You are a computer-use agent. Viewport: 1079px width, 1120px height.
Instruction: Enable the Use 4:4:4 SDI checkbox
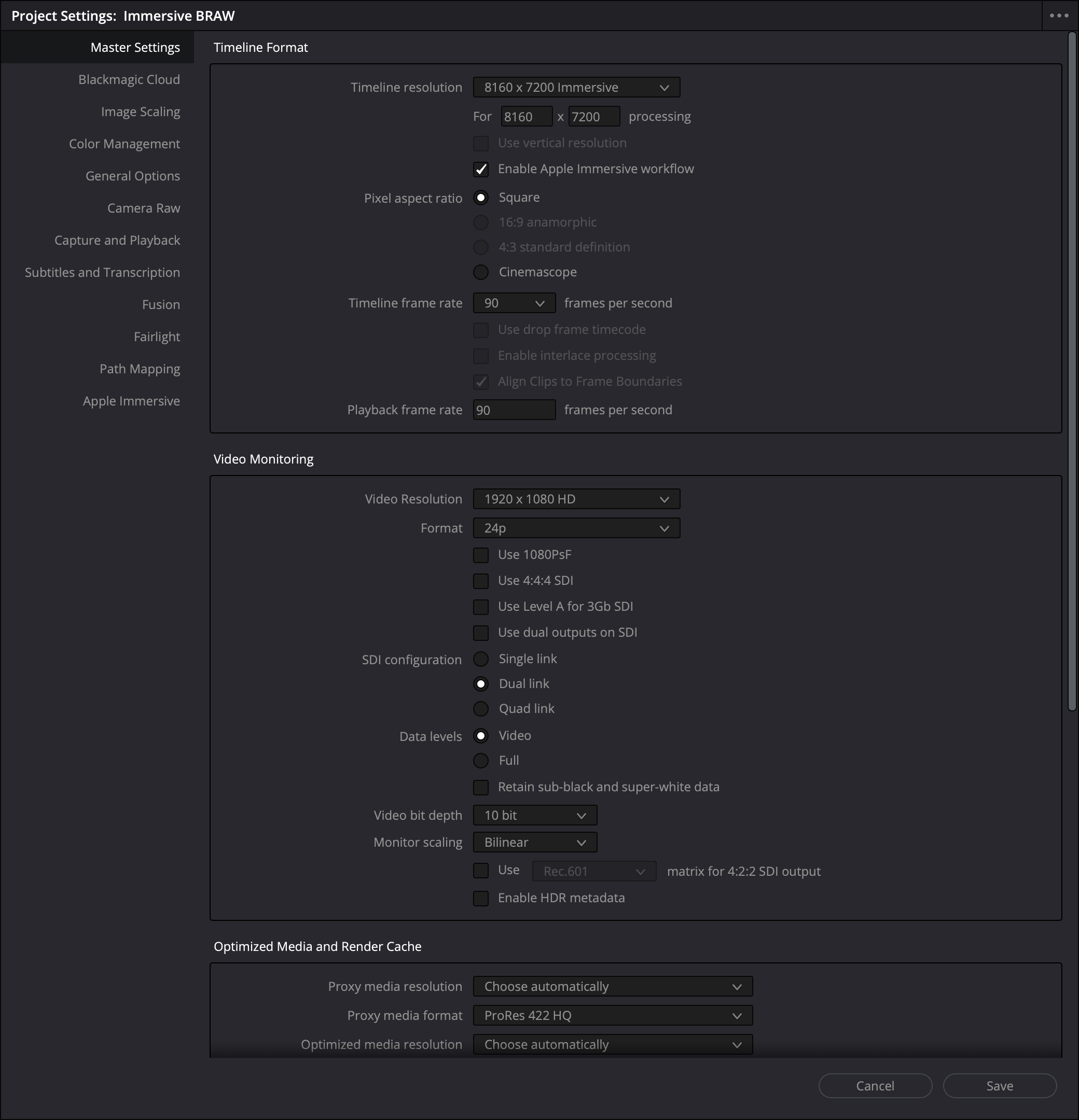[x=481, y=581]
